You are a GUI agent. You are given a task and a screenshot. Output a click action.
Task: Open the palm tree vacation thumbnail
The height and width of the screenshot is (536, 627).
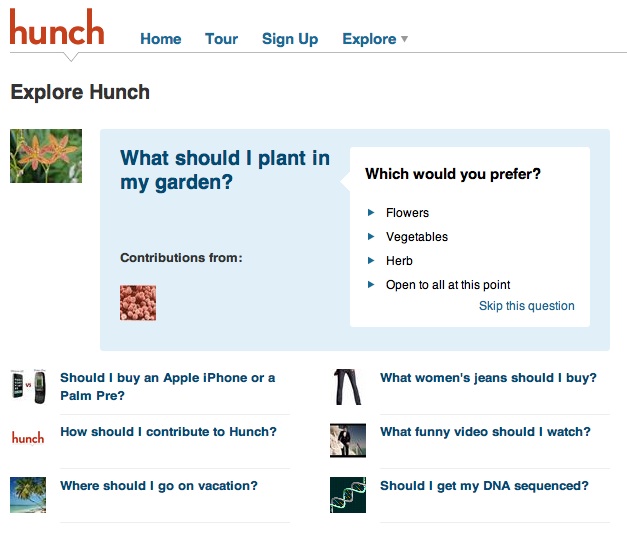28,495
